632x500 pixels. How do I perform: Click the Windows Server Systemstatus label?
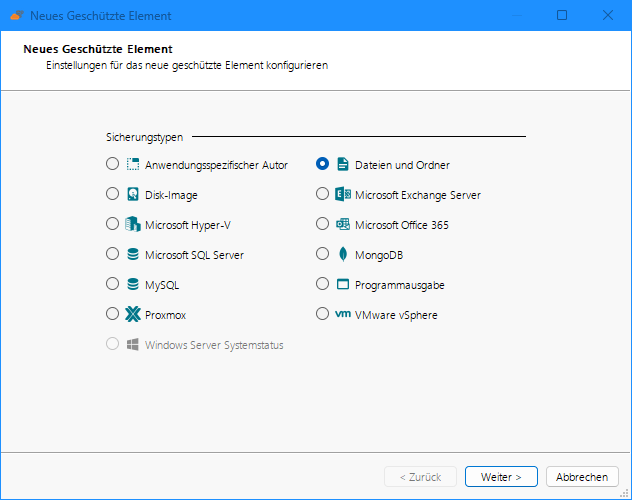point(214,345)
